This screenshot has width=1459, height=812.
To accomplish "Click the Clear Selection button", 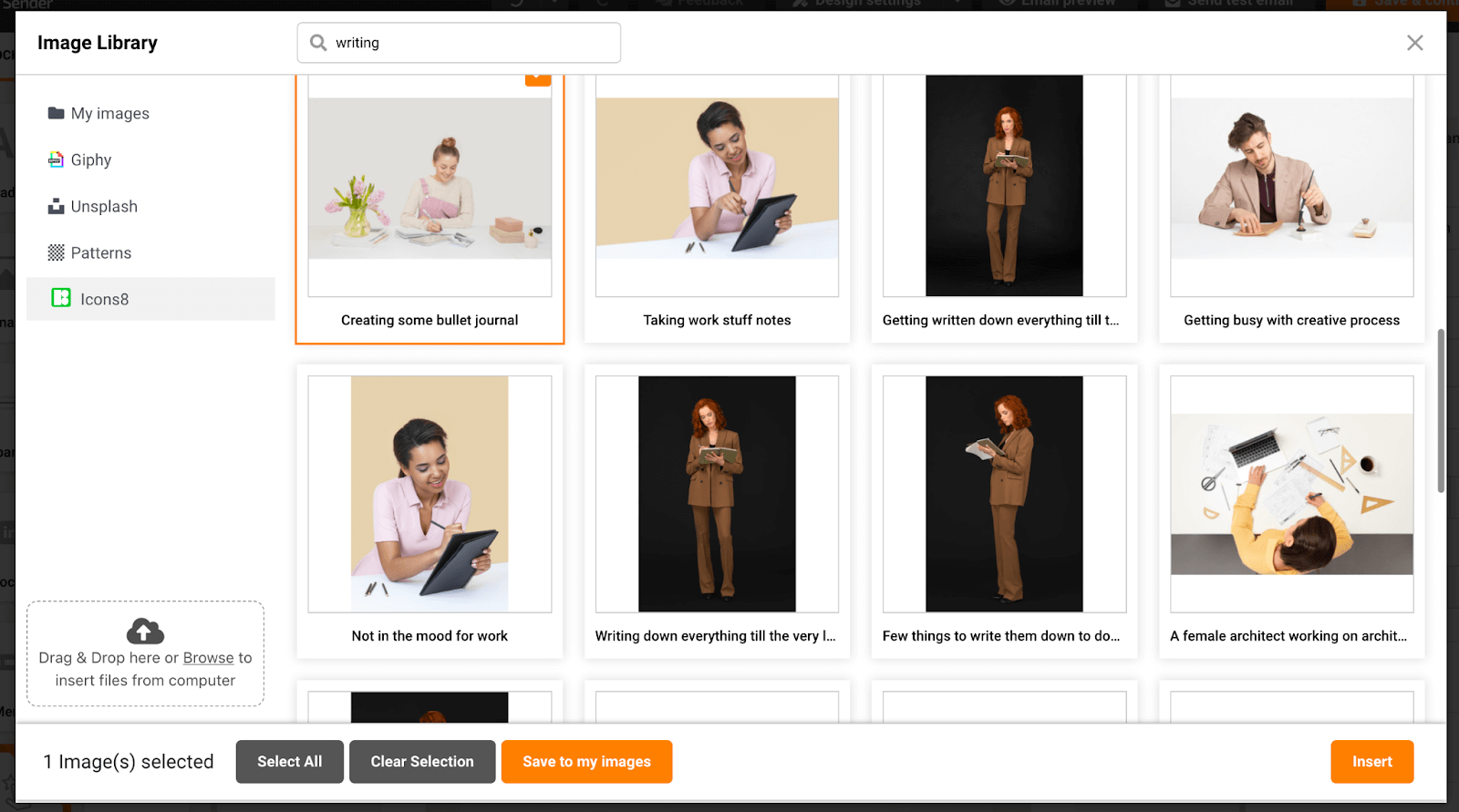I will (422, 762).
